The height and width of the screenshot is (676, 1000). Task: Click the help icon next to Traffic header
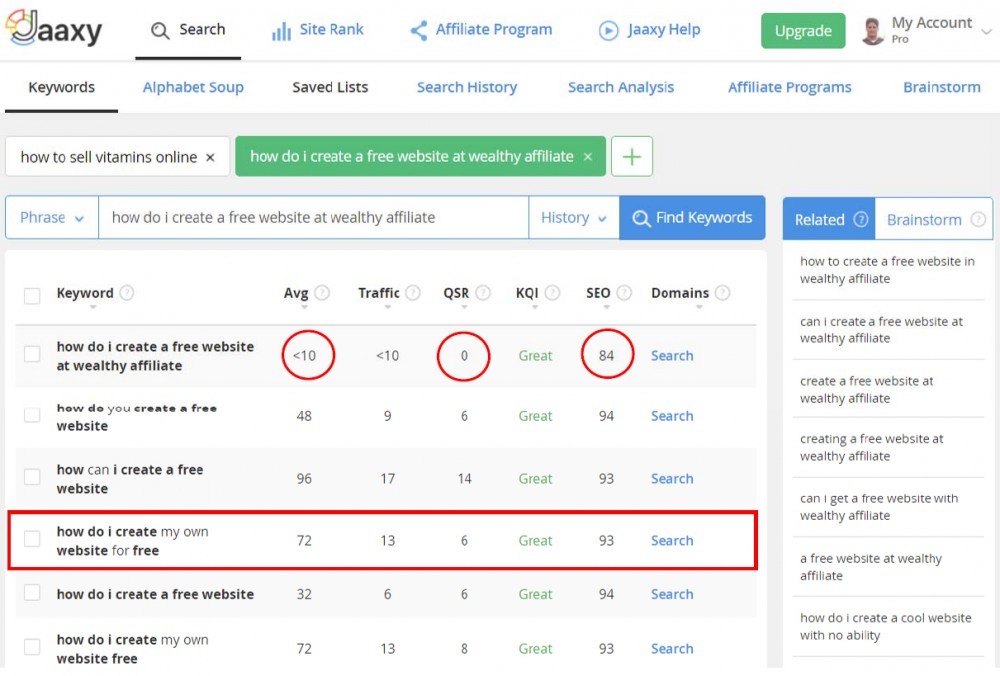[x=413, y=293]
